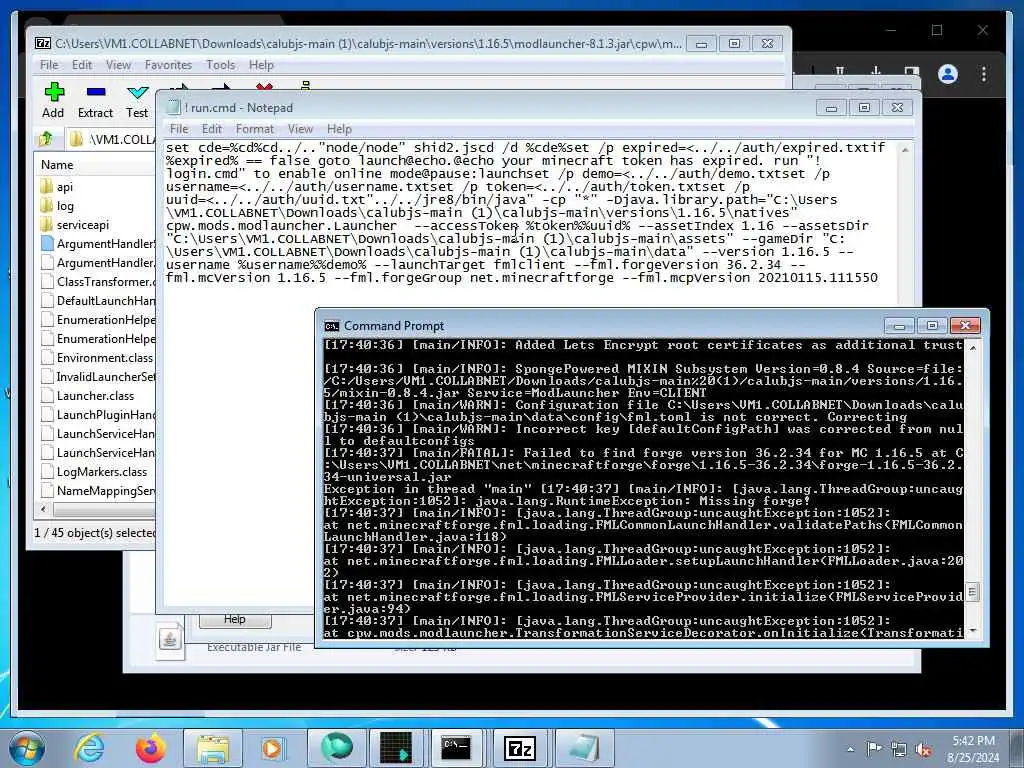
Task: Click the Command Prompt scrollbar up arrow
Action: coord(972,347)
